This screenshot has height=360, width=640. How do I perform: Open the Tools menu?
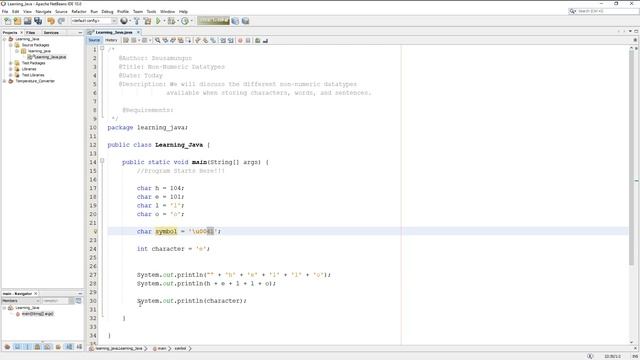pyautogui.click(x=151, y=11)
